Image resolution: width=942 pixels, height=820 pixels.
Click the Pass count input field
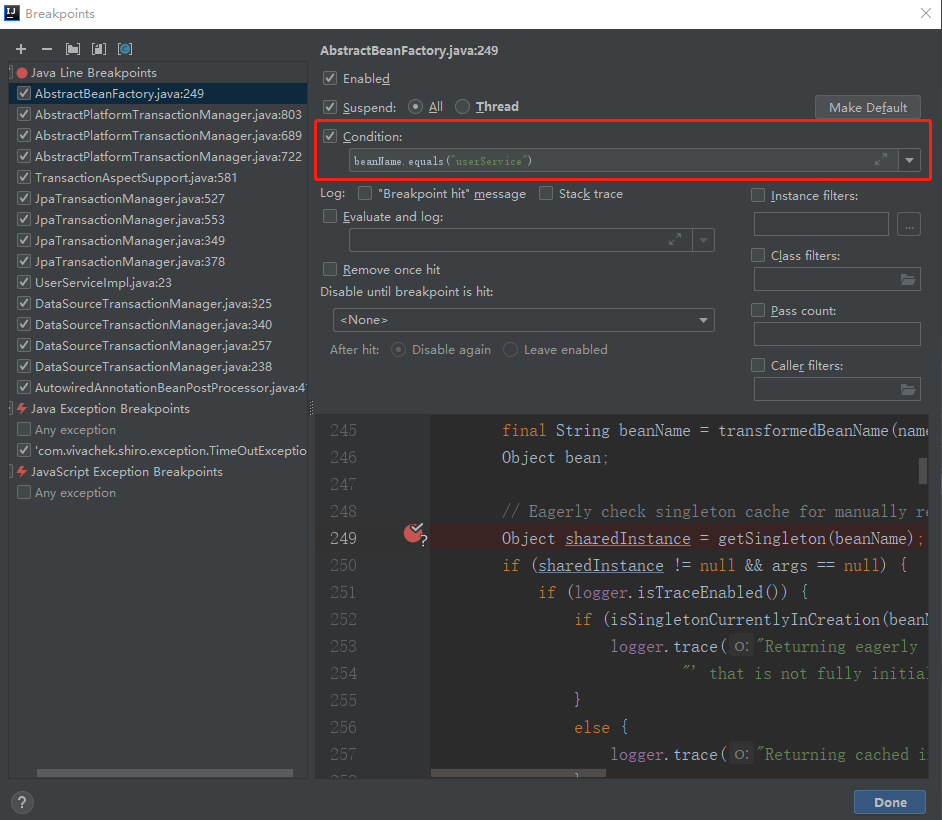tap(836, 334)
